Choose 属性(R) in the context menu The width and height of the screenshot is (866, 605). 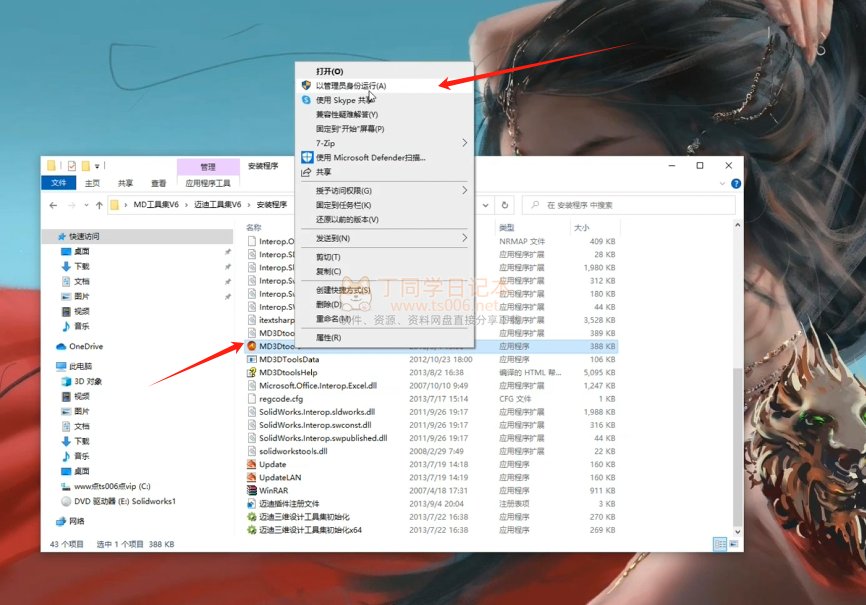click(x=328, y=338)
